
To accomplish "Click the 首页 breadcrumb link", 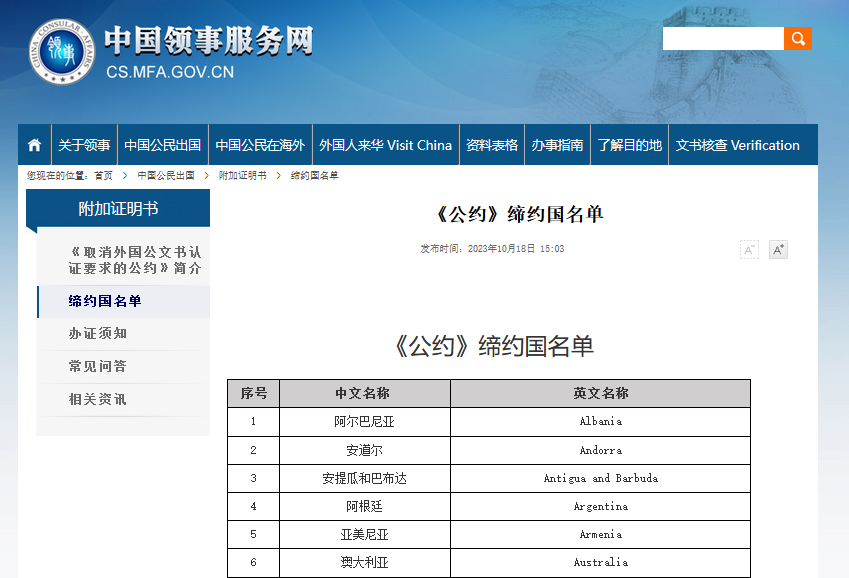I will click(x=104, y=175).
